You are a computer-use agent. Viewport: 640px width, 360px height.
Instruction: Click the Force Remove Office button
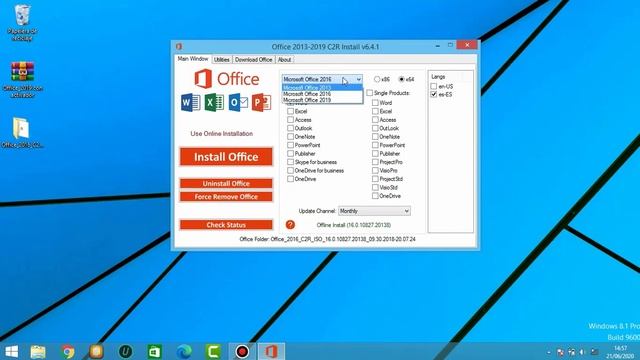click(226, 197)
